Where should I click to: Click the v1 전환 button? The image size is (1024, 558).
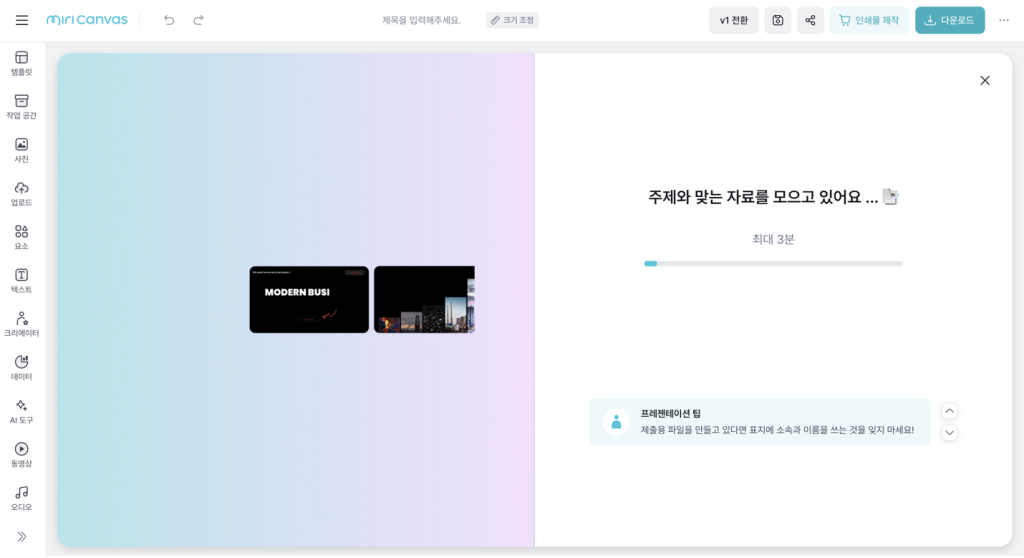pos(734,20)
